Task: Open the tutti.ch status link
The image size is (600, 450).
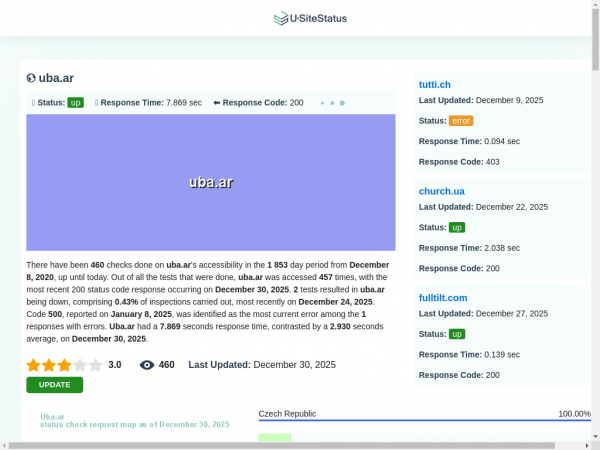Action: pos(435,85)
